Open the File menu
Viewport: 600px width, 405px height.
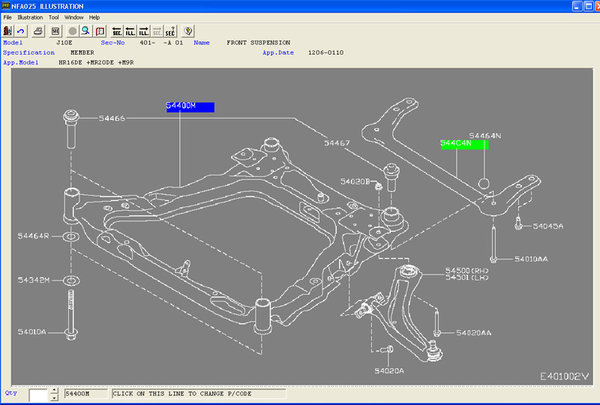tap(8, 18)
